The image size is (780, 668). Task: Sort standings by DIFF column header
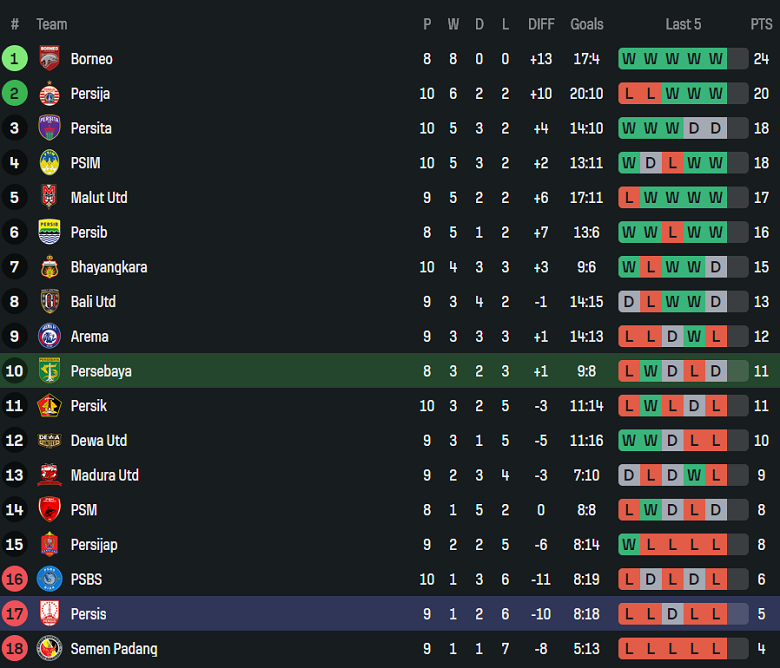tap(541, 24)
